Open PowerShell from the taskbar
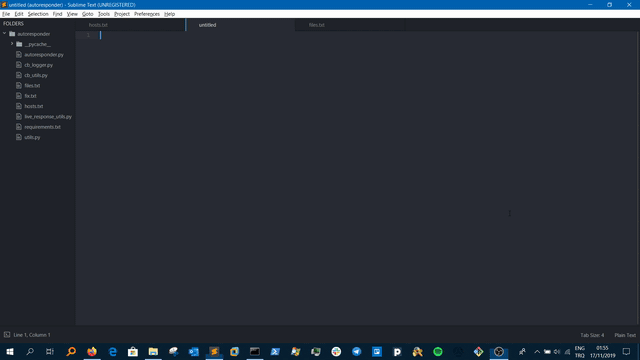 275,351
